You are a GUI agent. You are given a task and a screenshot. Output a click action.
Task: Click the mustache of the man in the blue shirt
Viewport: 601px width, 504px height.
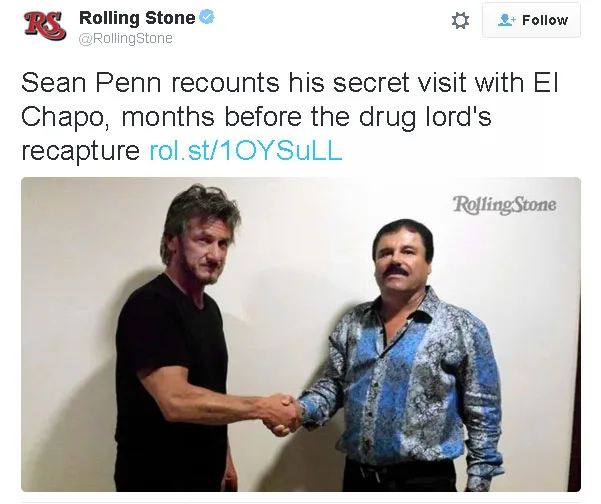(397, 271)
